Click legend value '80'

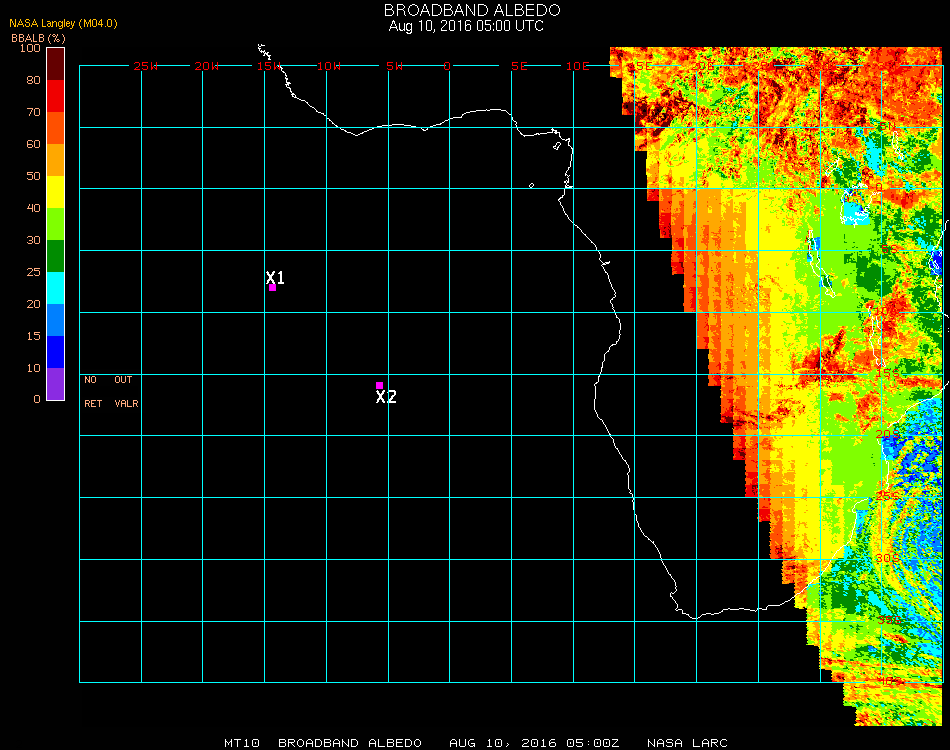33,80
